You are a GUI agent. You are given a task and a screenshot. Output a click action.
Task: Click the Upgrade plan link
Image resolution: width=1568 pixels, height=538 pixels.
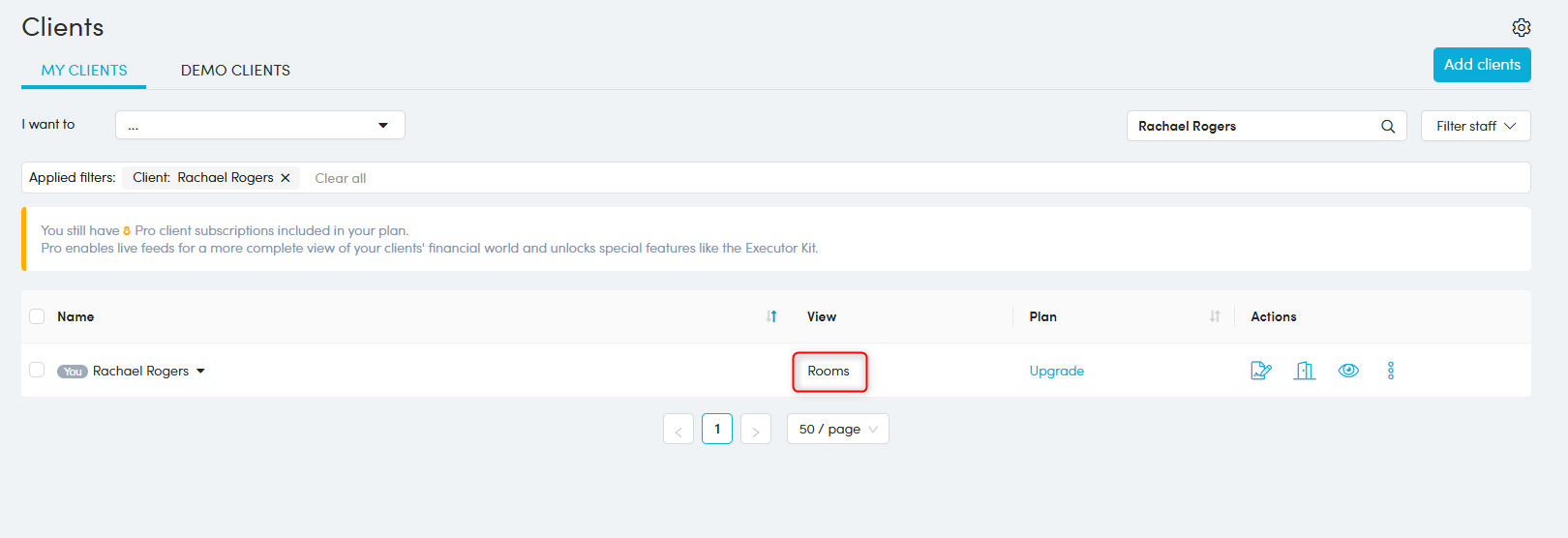coord(1056,371)
